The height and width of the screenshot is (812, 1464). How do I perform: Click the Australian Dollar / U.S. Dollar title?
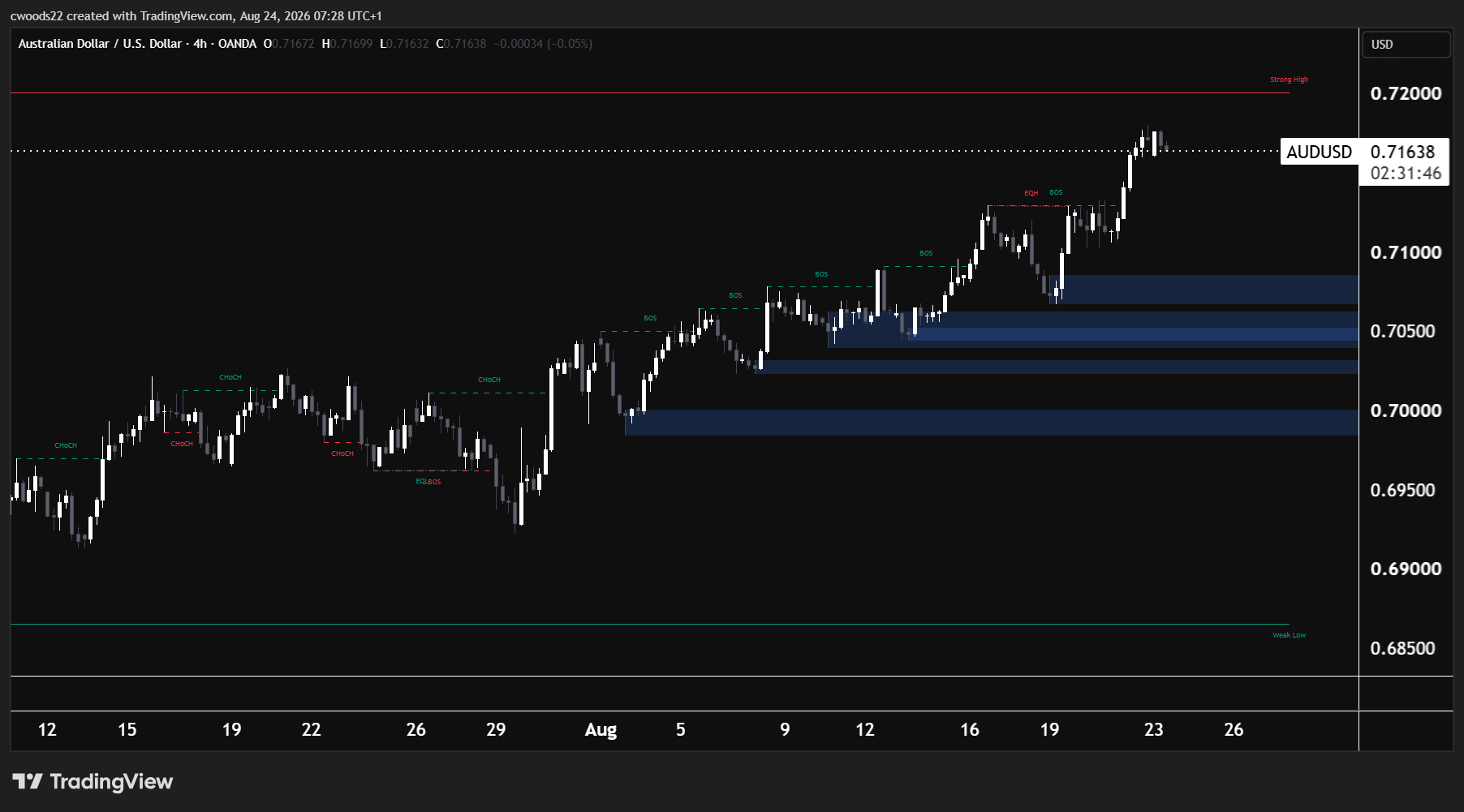point(100,44)
